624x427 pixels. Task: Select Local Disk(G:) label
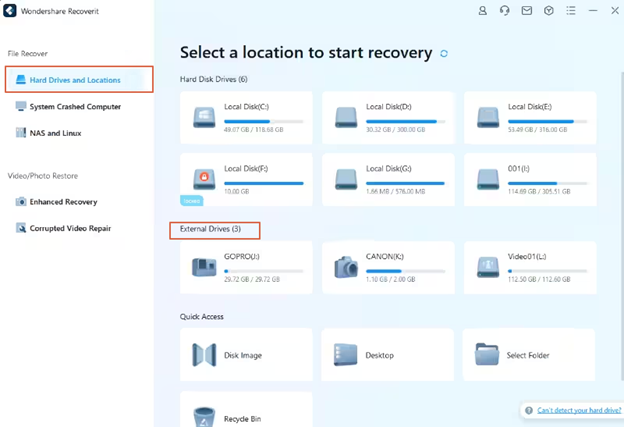pos(389,169)
